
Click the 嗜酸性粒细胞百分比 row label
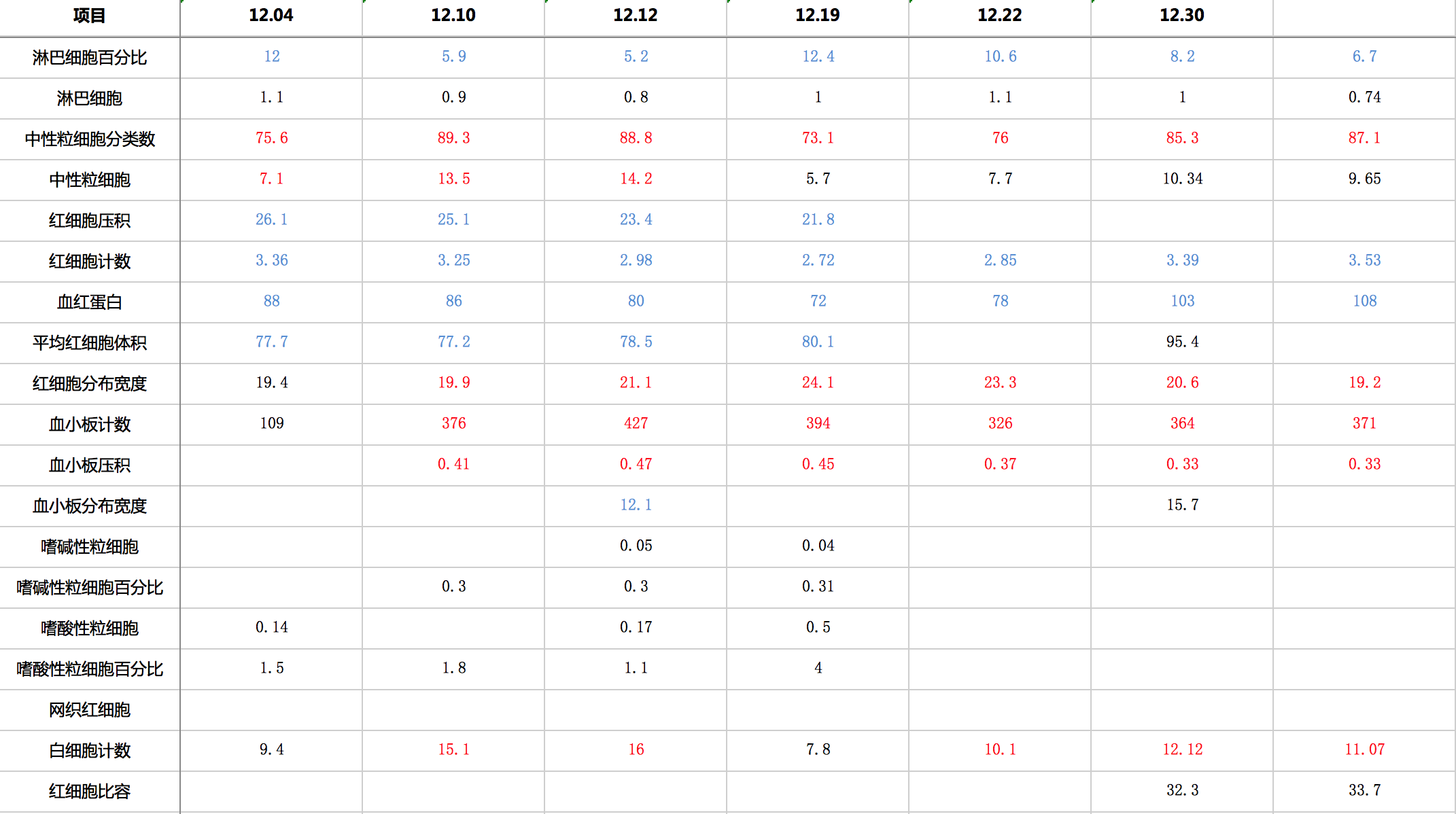pyautogui.click(x=90, y=669)
